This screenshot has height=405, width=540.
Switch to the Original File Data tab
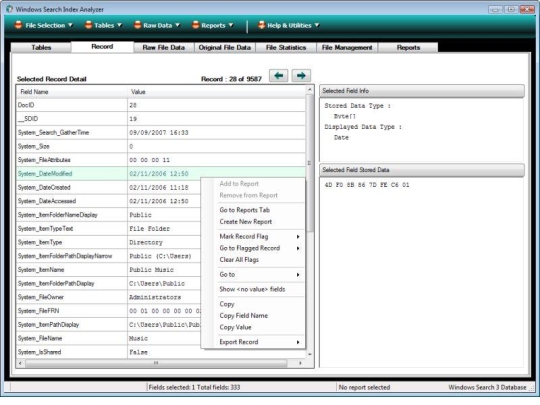click(225, 48)
